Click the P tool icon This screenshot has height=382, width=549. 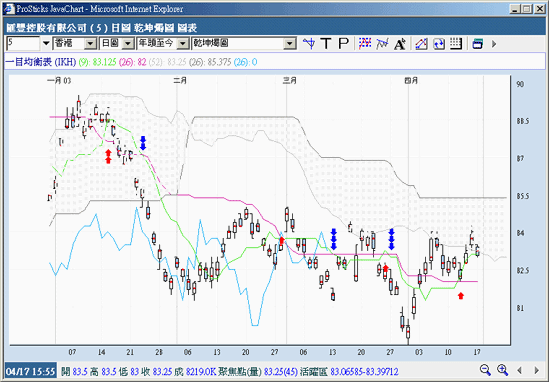pyautogui.click(x=344, y=44)
